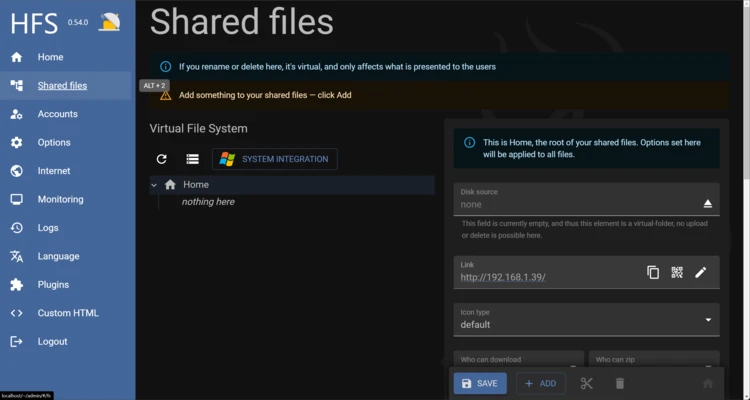
Task: Click the Plugins puzzle icon
Action: click(16, 285)
